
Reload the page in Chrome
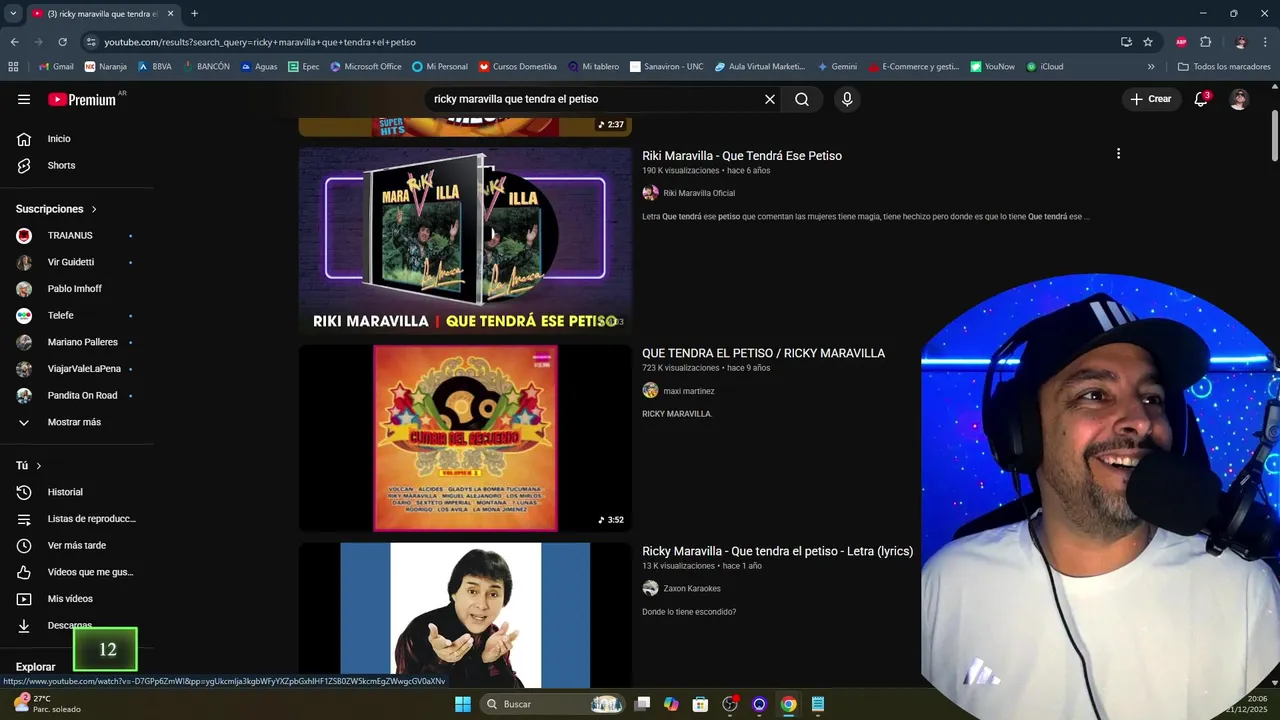pos(62,42)
